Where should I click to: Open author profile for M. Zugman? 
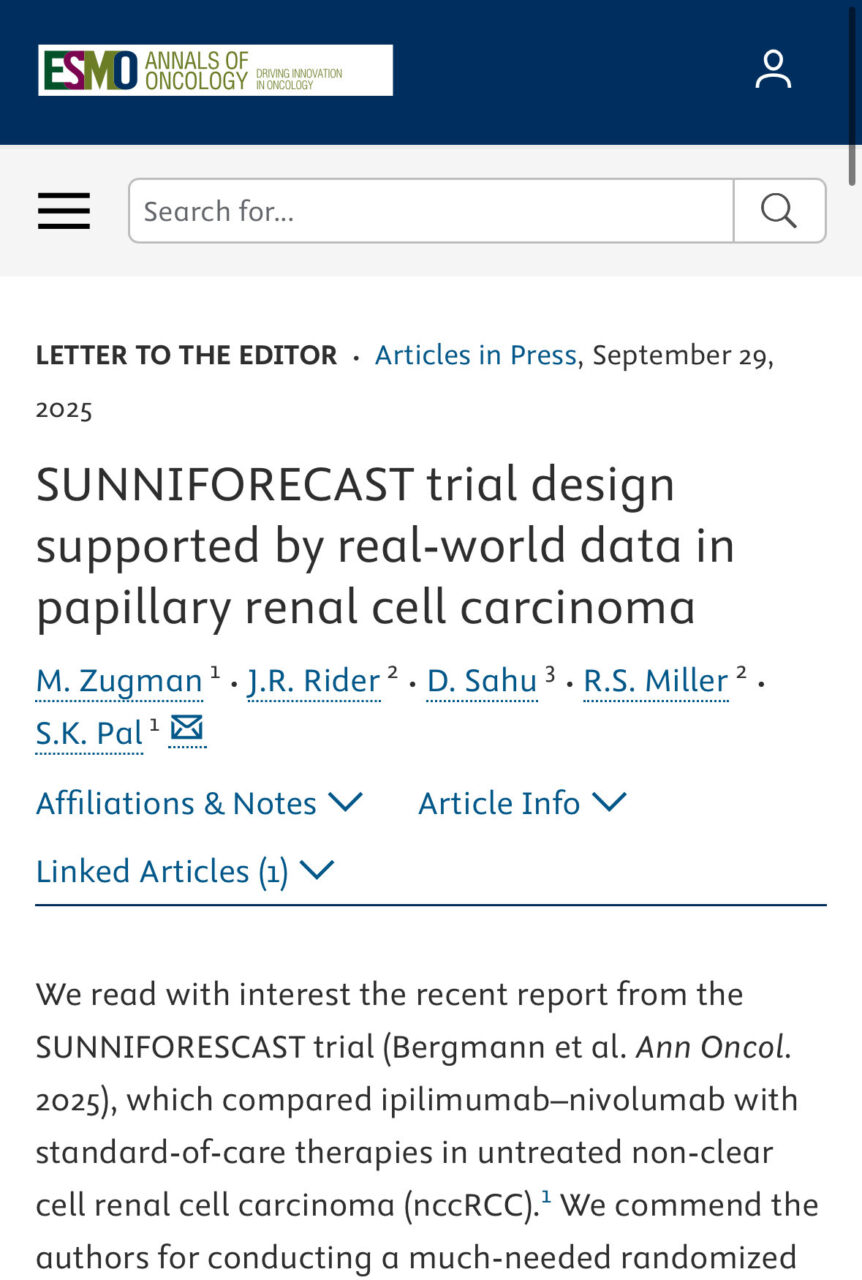pyautogui.click(x=118, y=681)
